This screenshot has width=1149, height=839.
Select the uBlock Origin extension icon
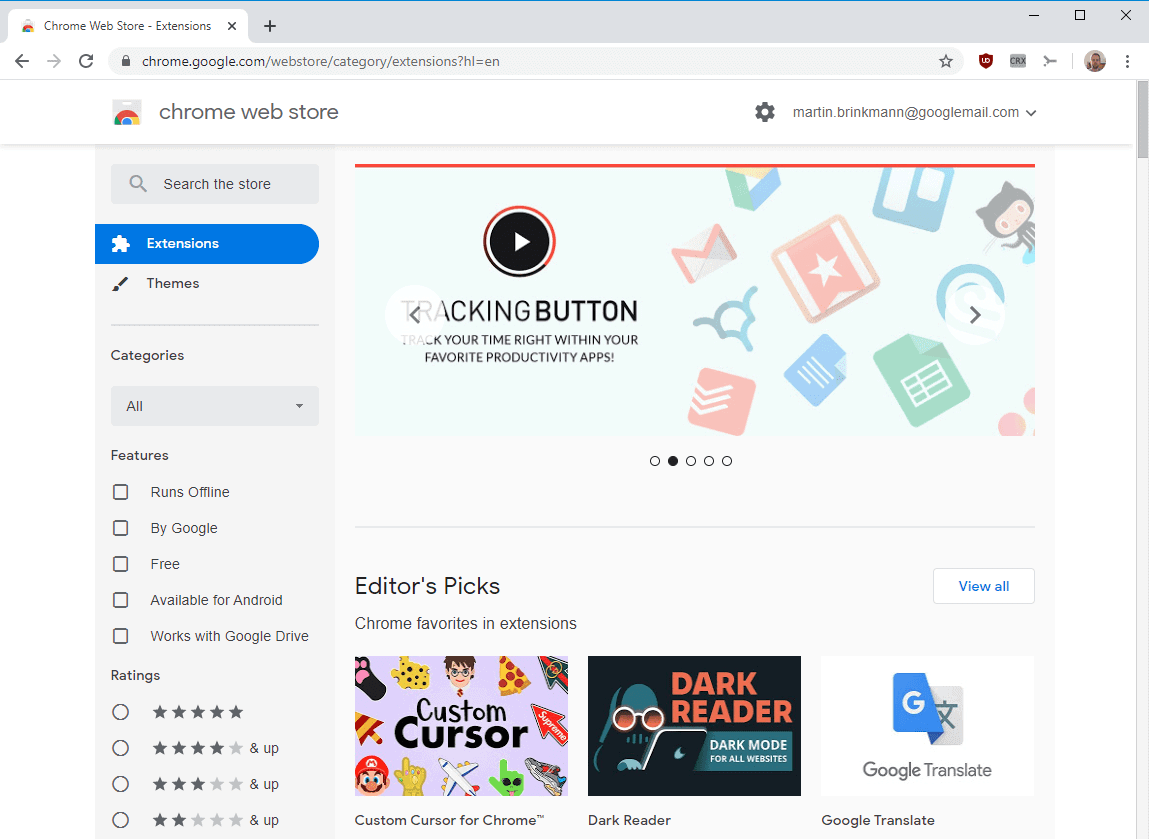click(986, 61)
